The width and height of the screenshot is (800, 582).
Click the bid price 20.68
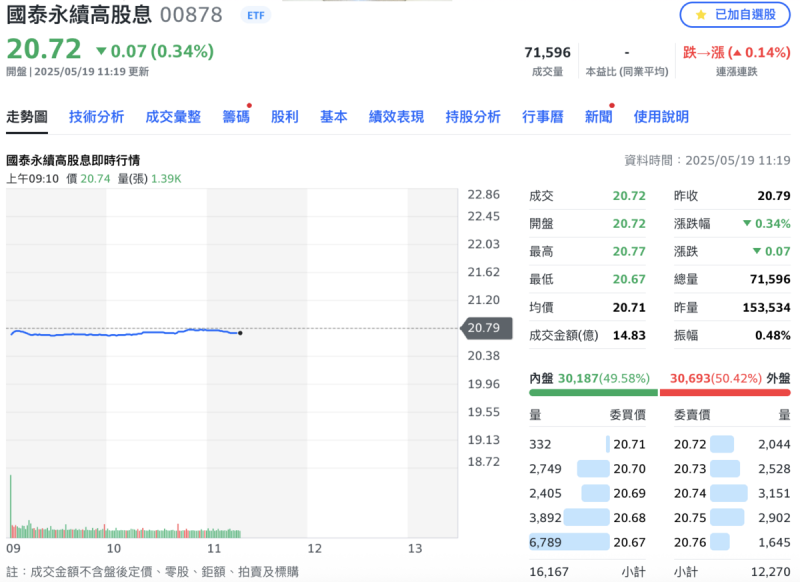(x=629, y=518)
